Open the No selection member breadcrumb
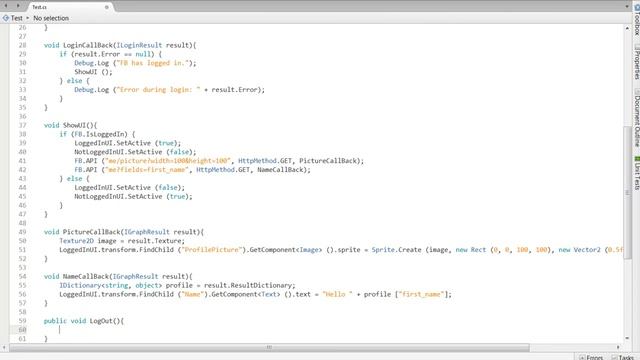This screenshot has width=640, height=360. click(x=51, y=18)
